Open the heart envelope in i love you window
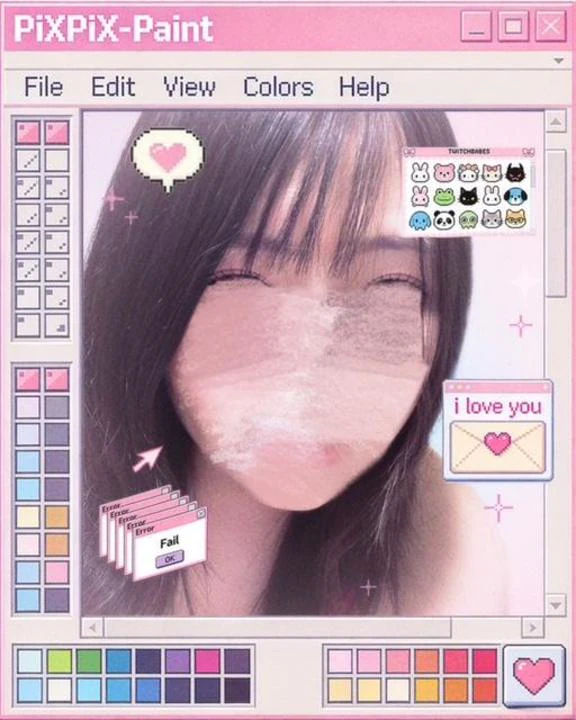Screen dimensions: 576x720 pyautogui.click(x=498, y=448)
